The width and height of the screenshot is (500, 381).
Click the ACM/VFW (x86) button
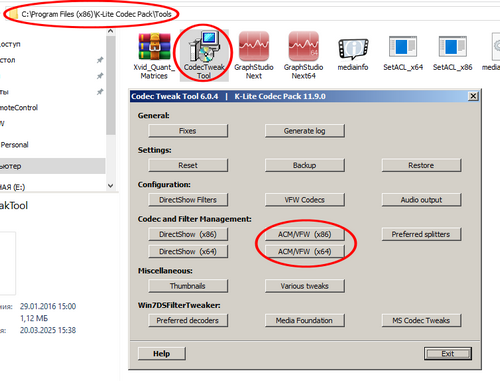tap(305, 234)
